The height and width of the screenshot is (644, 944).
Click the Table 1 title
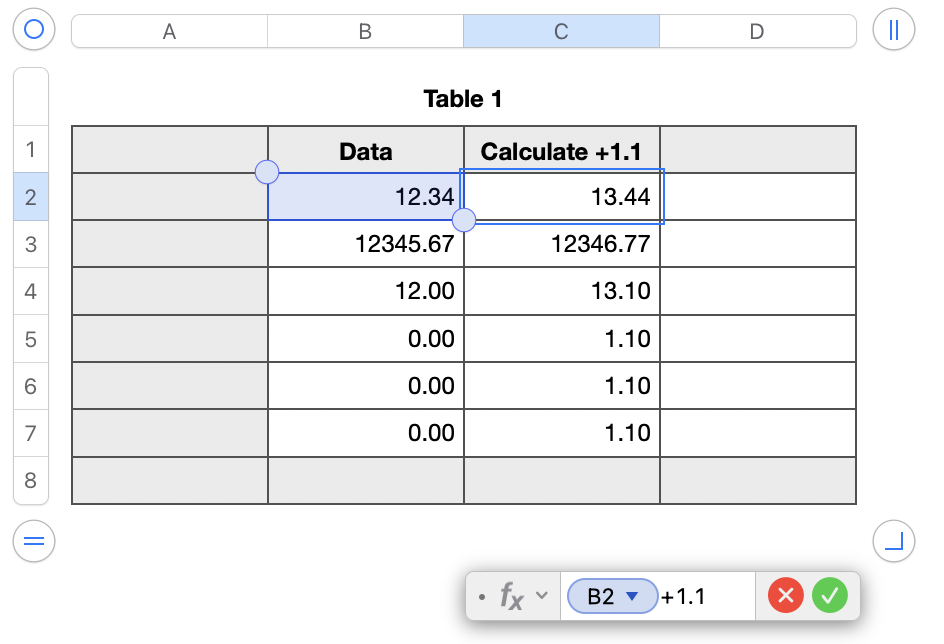pyautogui.click(x=462, y=99)
